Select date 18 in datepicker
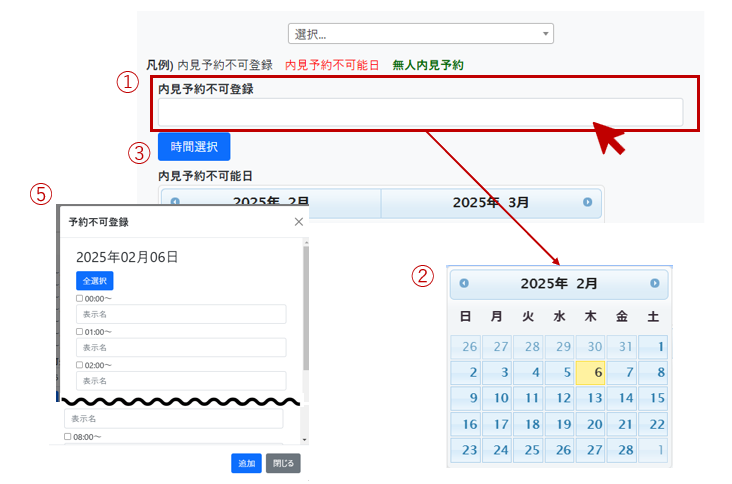Screen dimensions: 732x484 coord(528,424)
